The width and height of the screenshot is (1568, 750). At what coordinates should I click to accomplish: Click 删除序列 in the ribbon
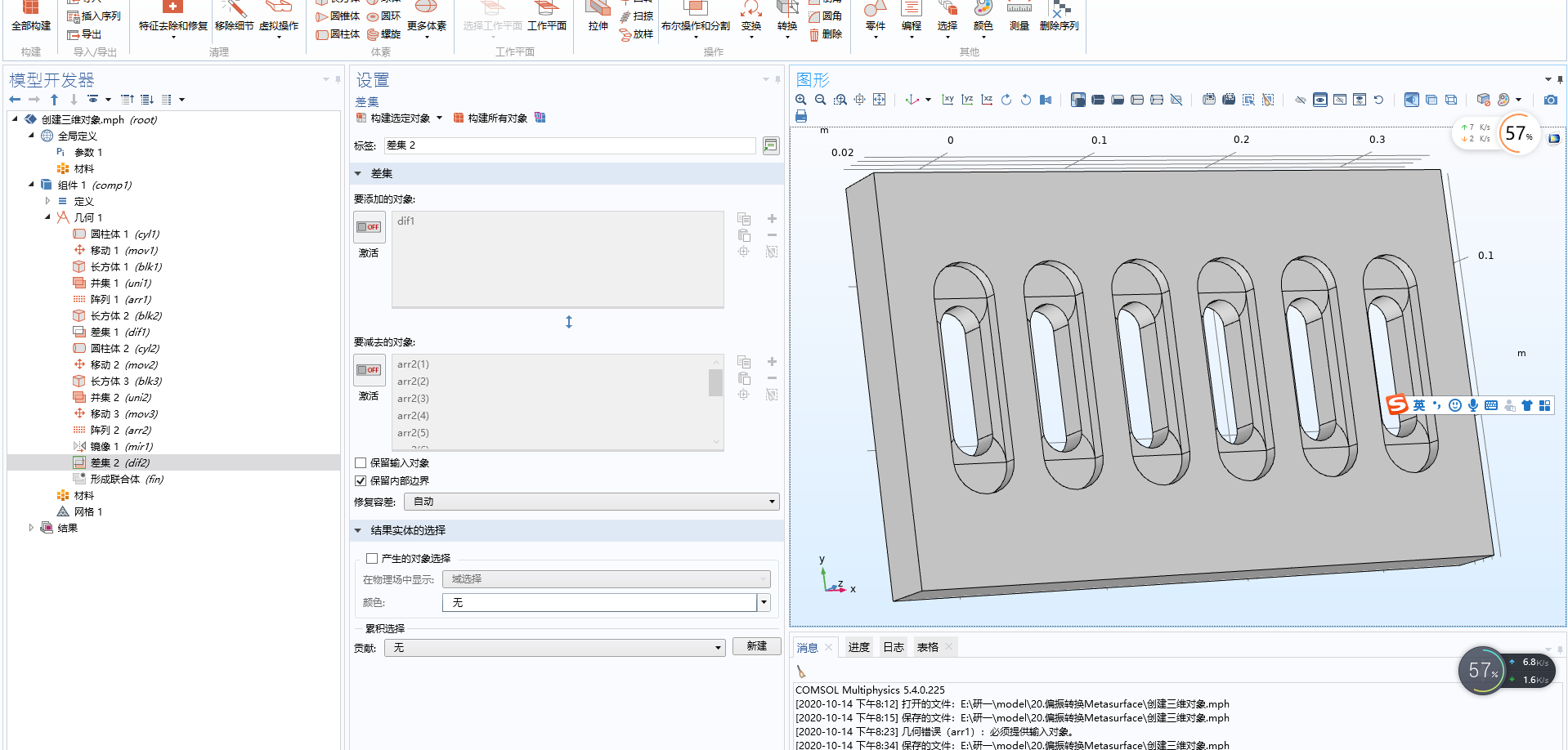[1059, 18]
